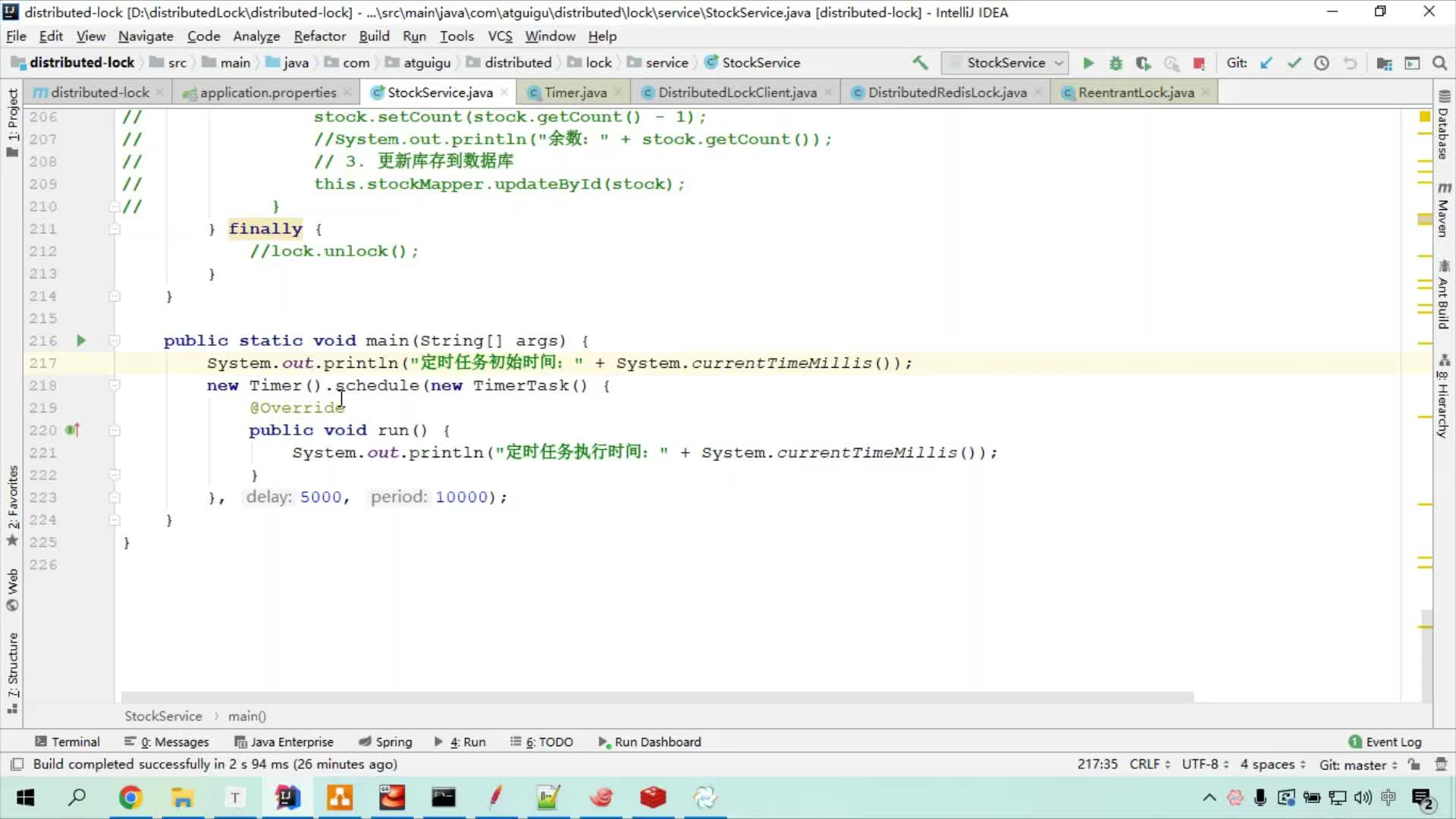This screenshot has width=1456, height=819.
Task: Collapse run method fold at line 220
Action: [115, 430]
